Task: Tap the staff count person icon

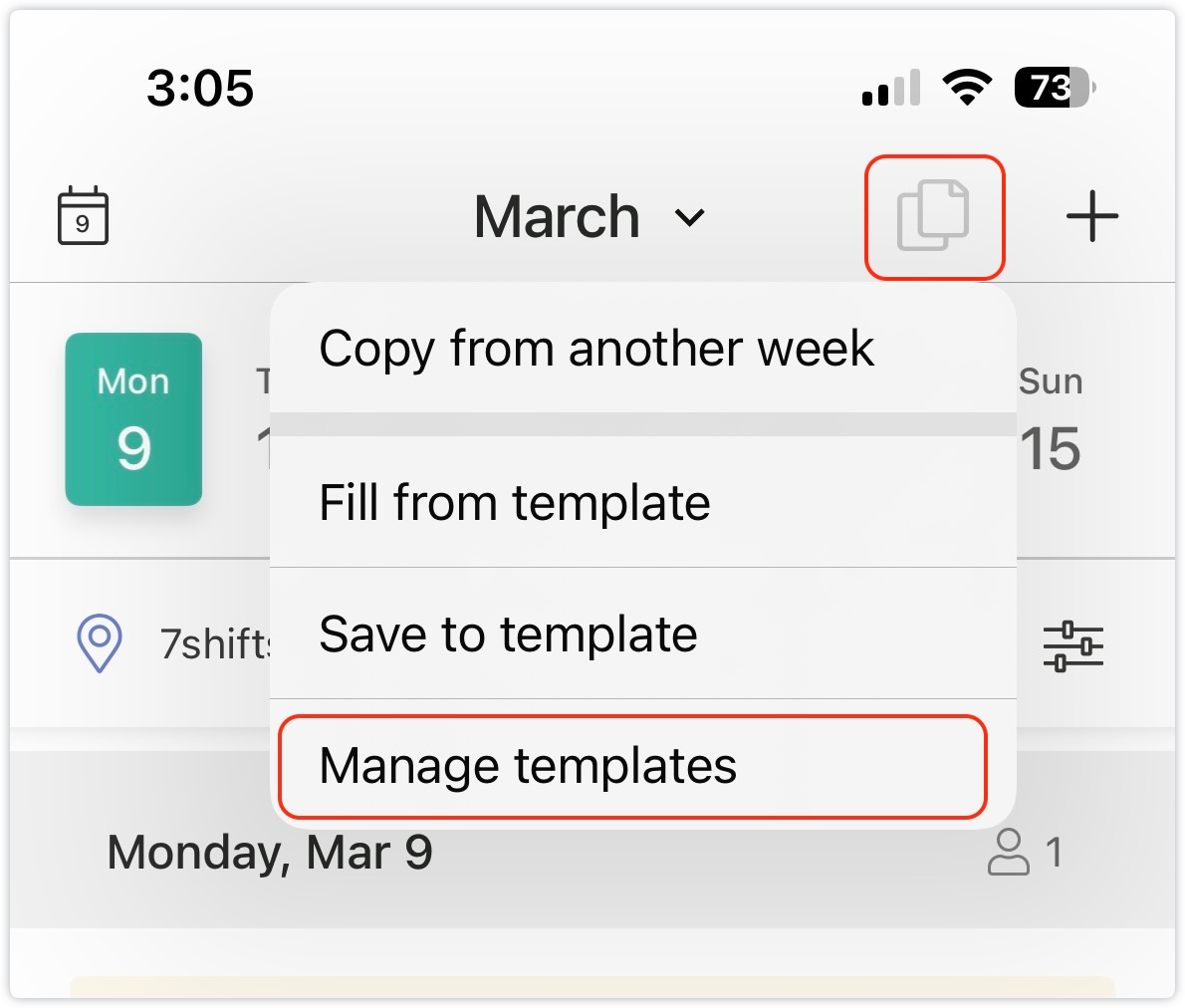Action: coord(1008,853)
